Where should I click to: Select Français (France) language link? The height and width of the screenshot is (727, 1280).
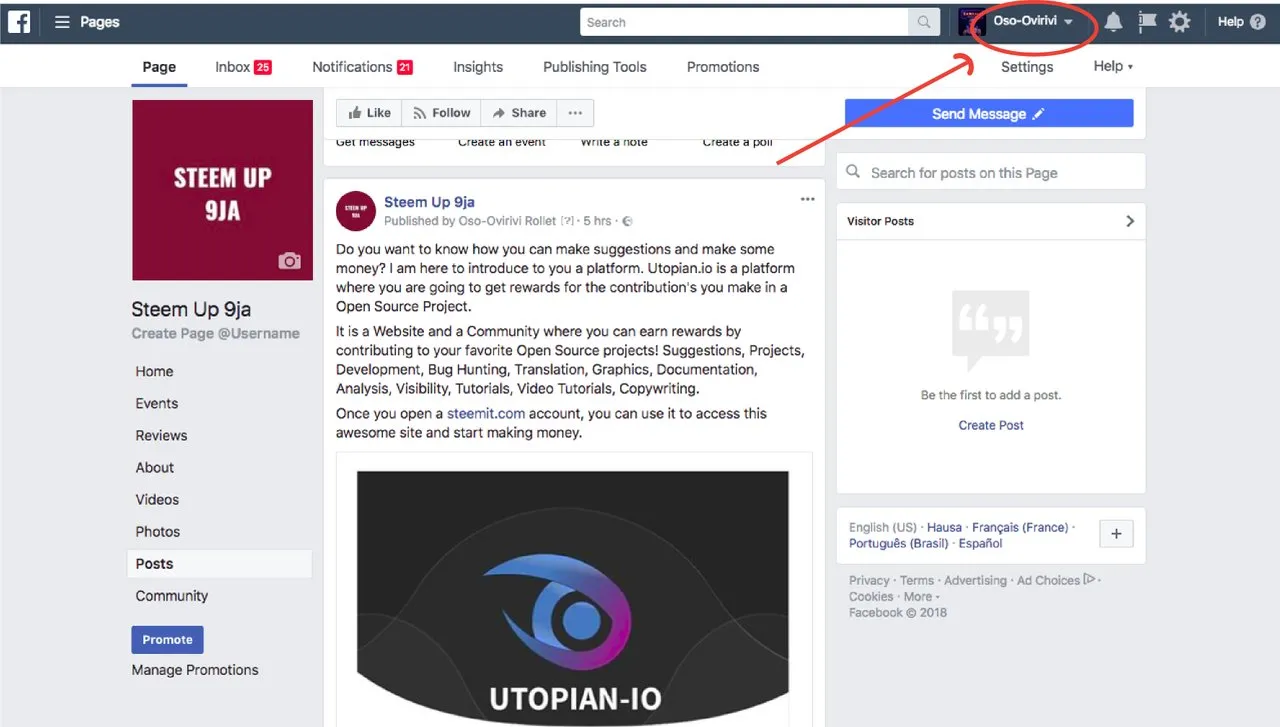coord(1020,527)
